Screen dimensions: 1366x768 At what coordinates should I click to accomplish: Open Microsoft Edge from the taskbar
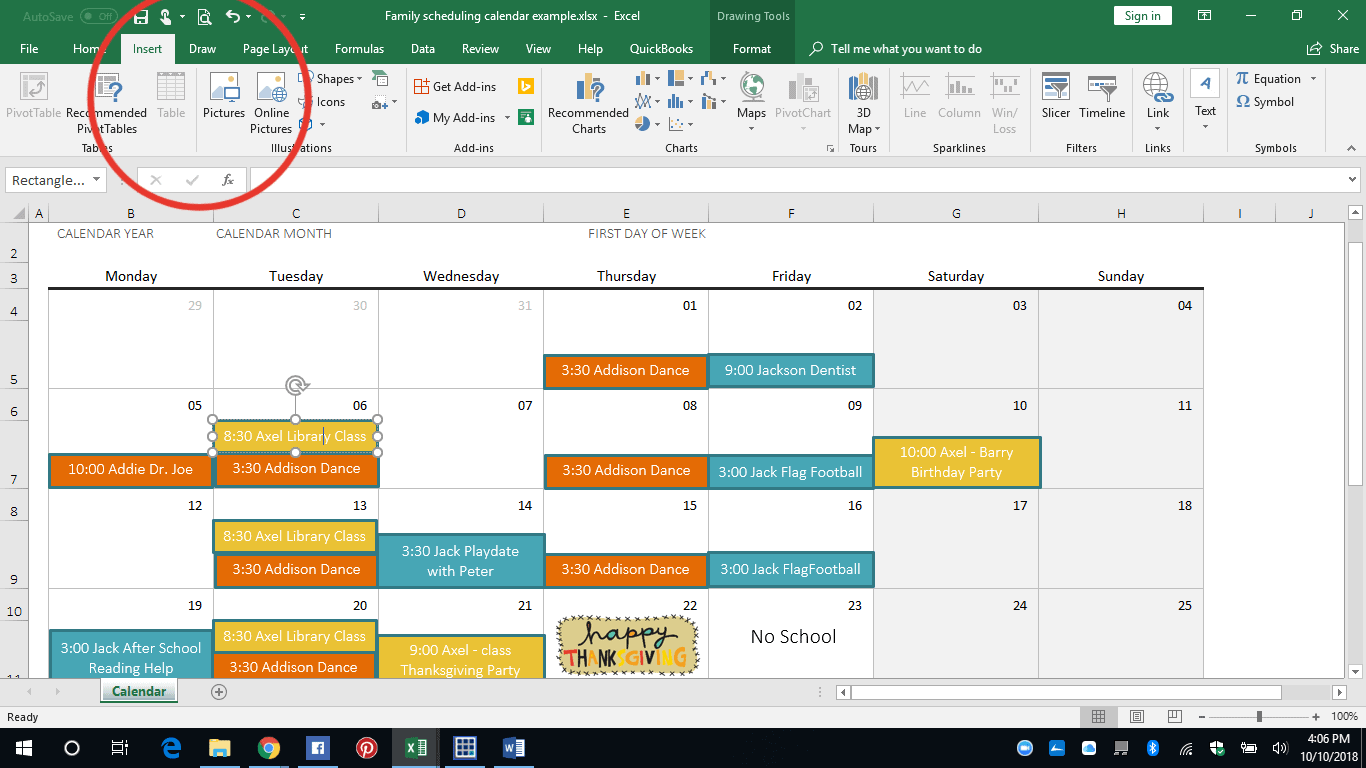point(170,747)
